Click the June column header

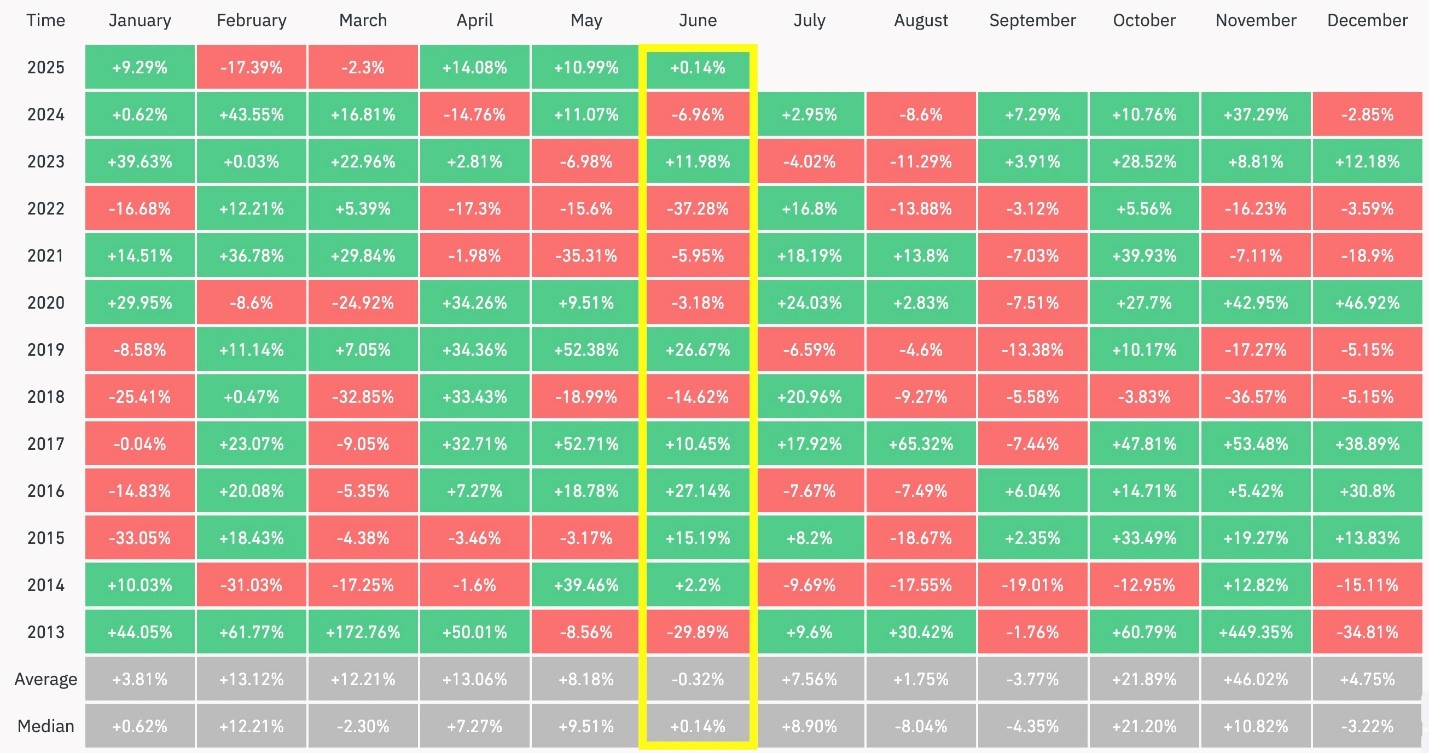[x=697, y=20]
